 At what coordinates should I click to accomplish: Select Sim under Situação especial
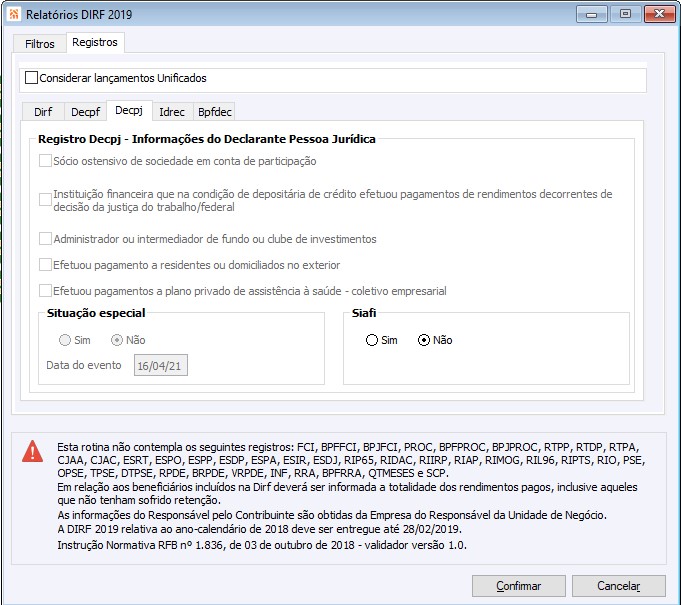(65, 340)
